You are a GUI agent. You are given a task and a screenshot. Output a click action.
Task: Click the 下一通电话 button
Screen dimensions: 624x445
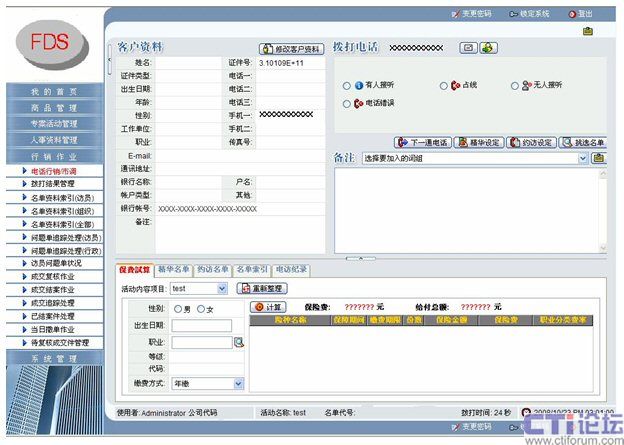[x=422, y=142]
